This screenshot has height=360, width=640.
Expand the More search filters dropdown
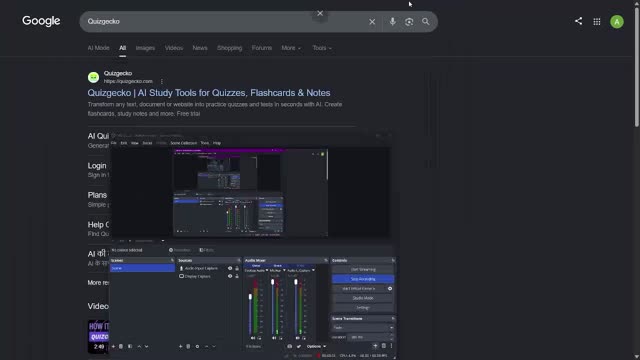click(291, 48)
